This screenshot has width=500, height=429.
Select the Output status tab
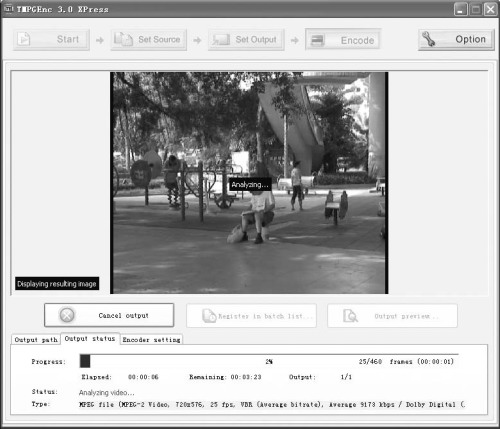click(90, 339)
